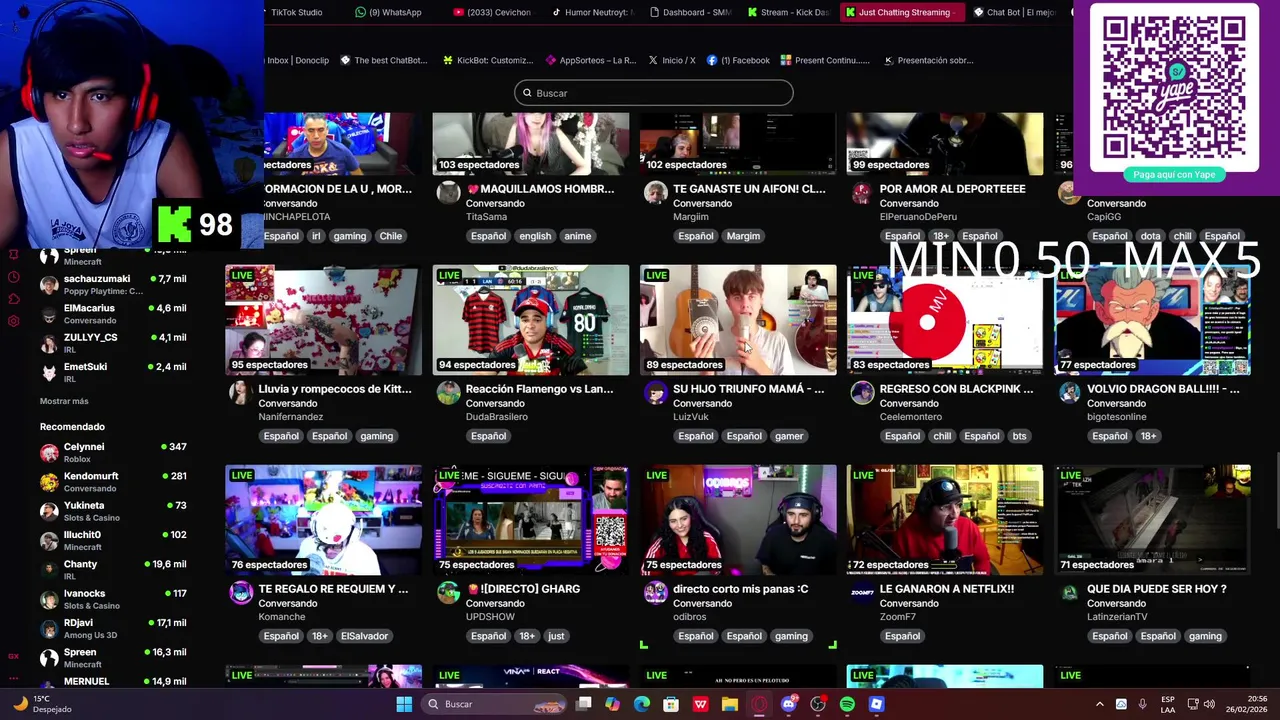This screenshot has width=1280, height=720.
Task: Expand hidden system tray icons chevron
Action: point(1099,704)
